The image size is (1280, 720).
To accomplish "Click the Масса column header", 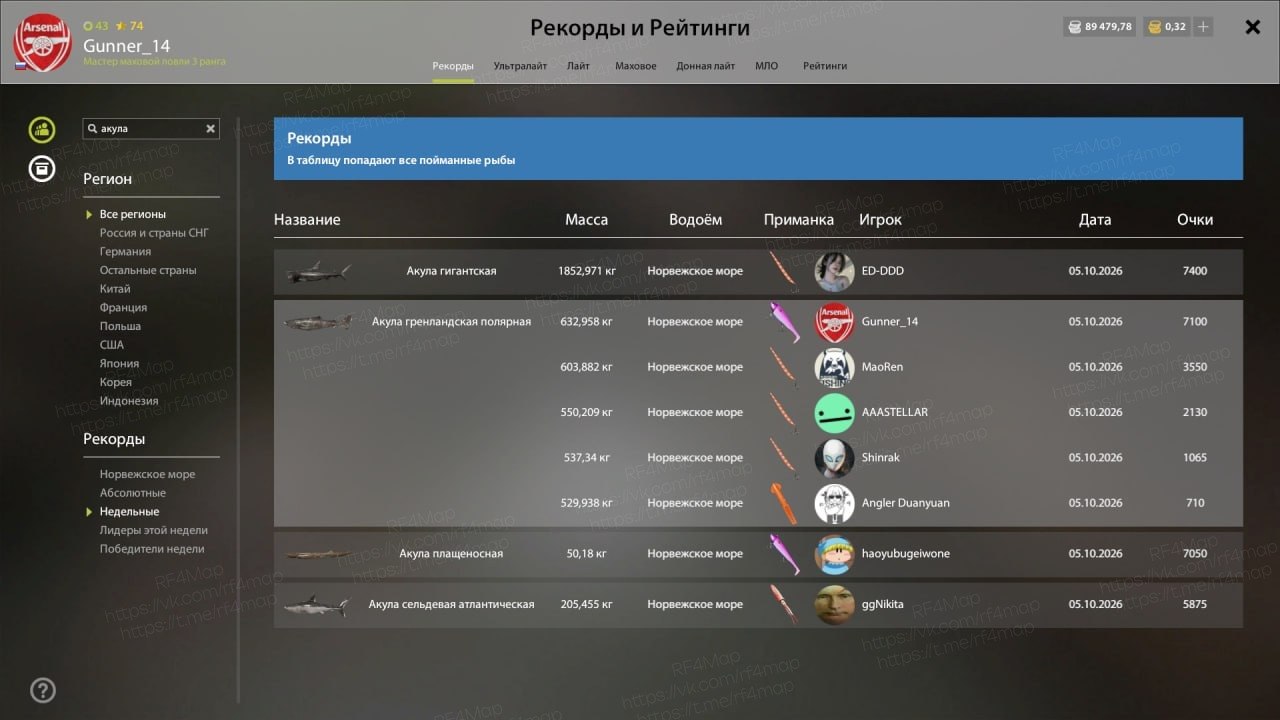I will [x=586, y=220].
